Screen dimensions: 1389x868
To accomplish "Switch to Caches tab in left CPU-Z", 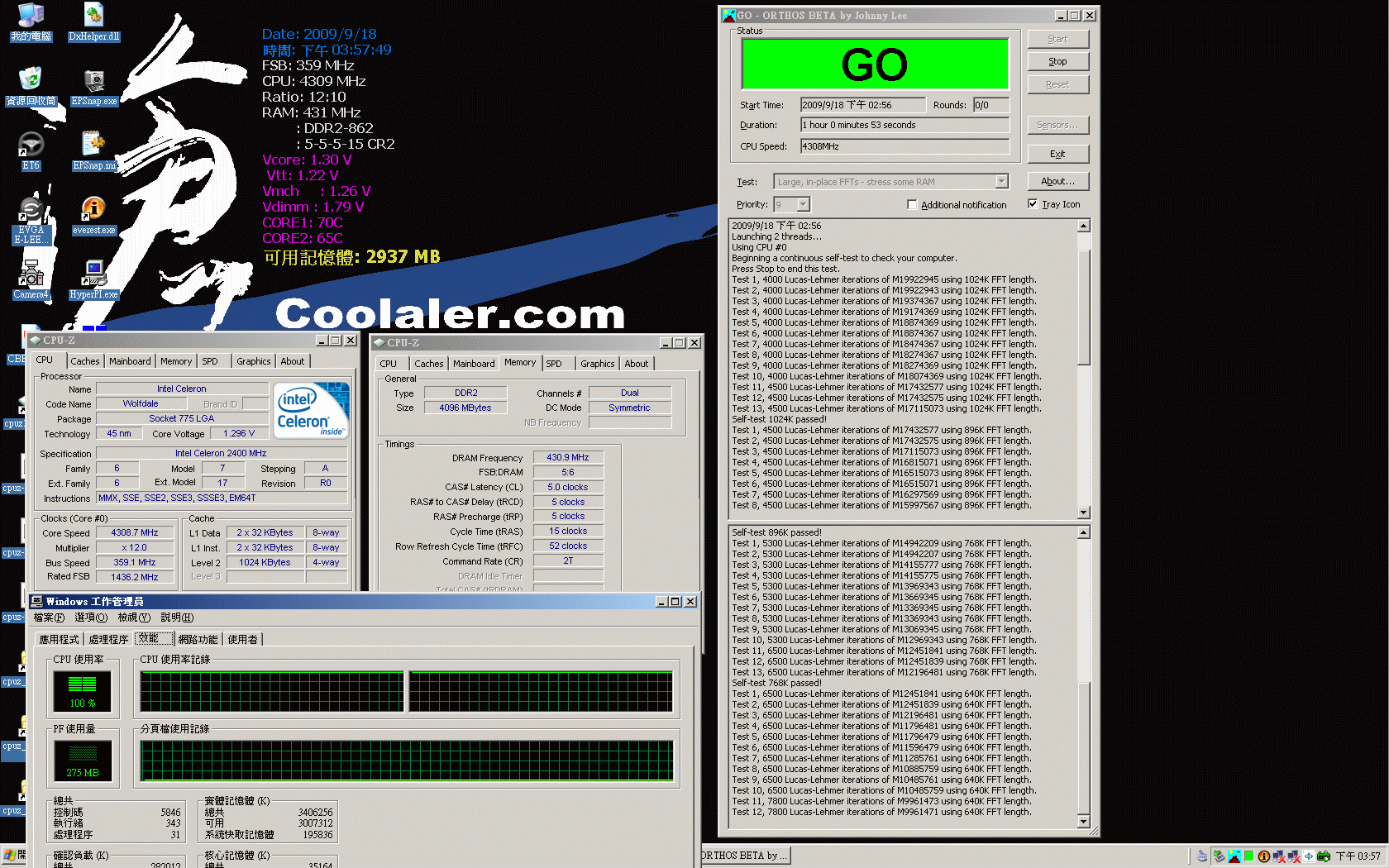I will click(84, 361).
